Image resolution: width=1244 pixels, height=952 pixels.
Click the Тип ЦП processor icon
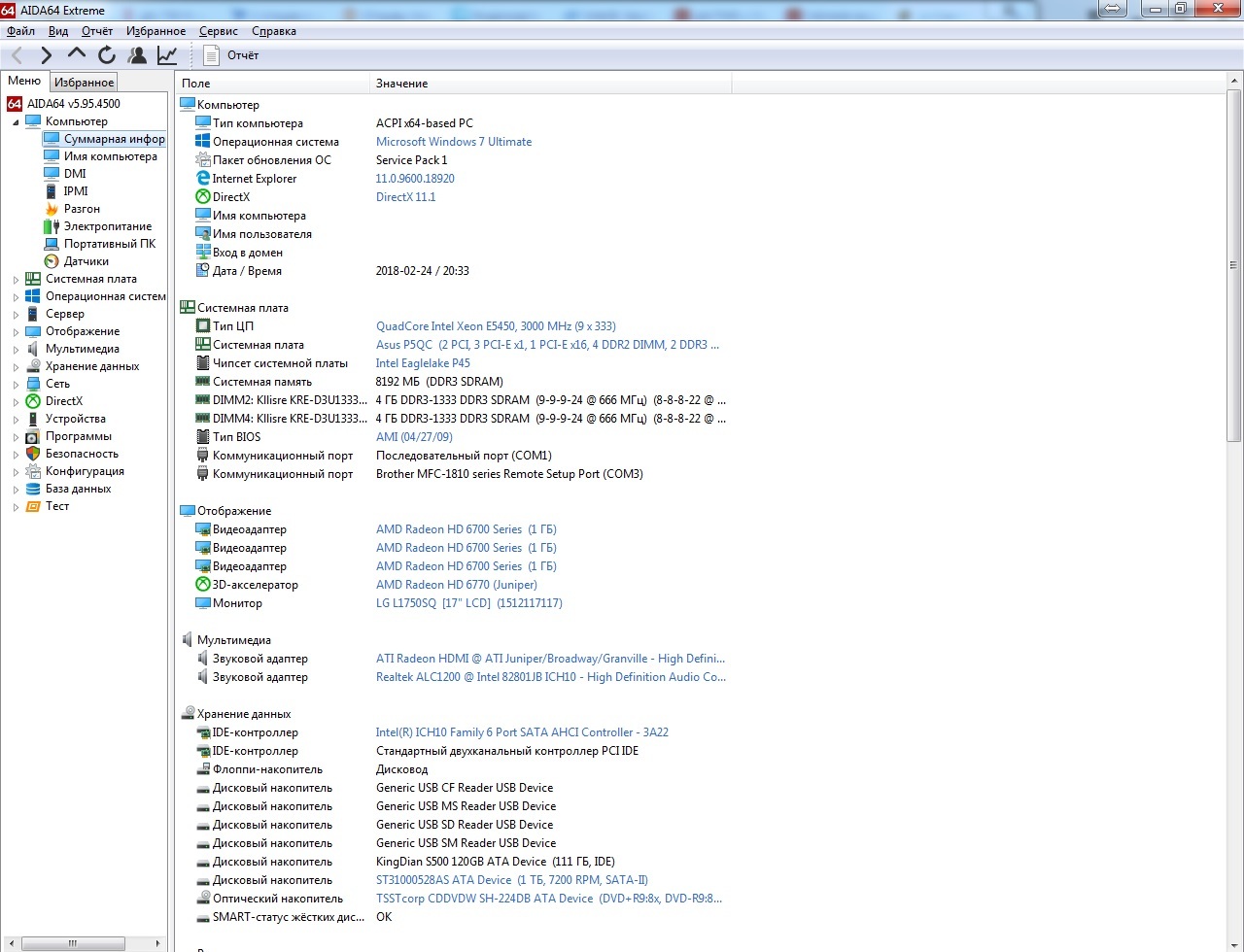(203, 326)
